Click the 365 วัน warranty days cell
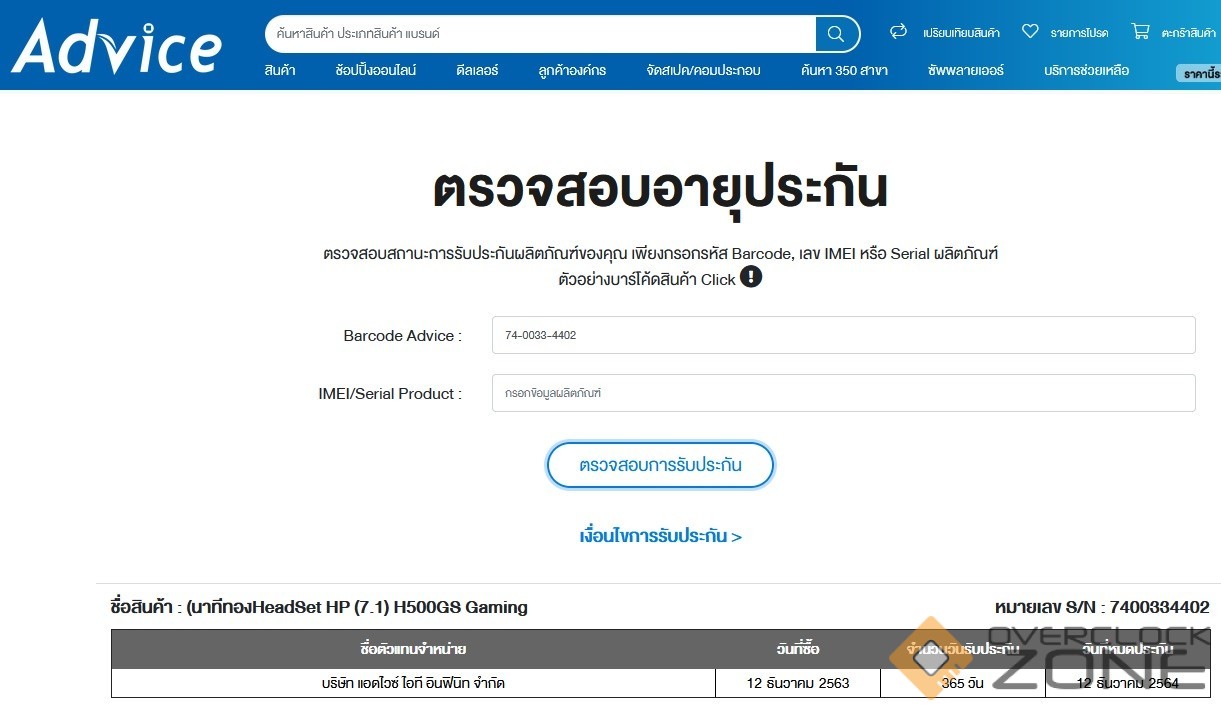 point(963,683)
